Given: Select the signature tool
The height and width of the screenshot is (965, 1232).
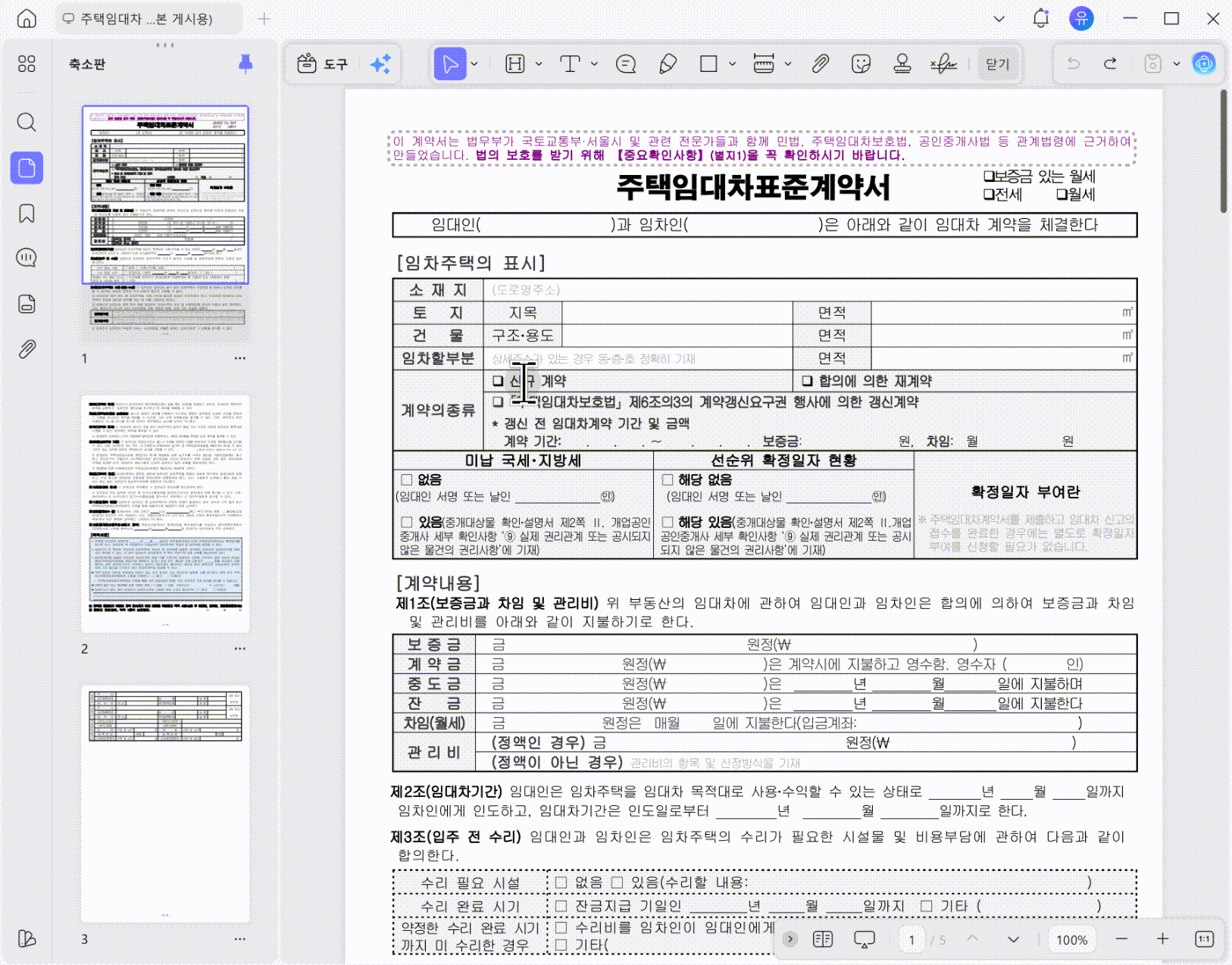Looking at the screenshot, I should click(x=943, y=64).
